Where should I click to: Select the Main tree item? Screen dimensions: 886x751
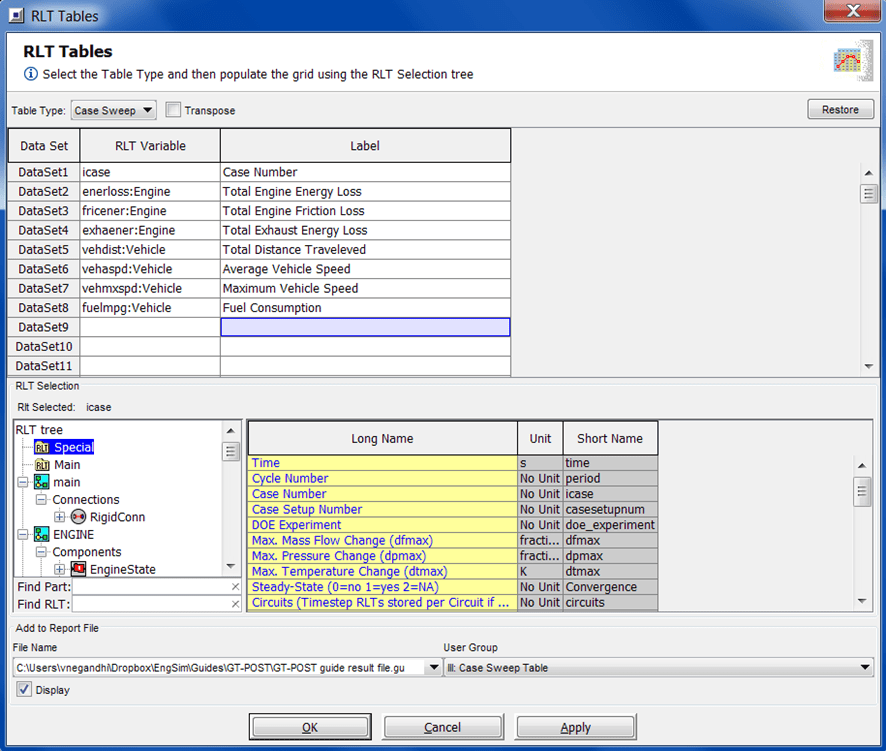click(67, 465)
